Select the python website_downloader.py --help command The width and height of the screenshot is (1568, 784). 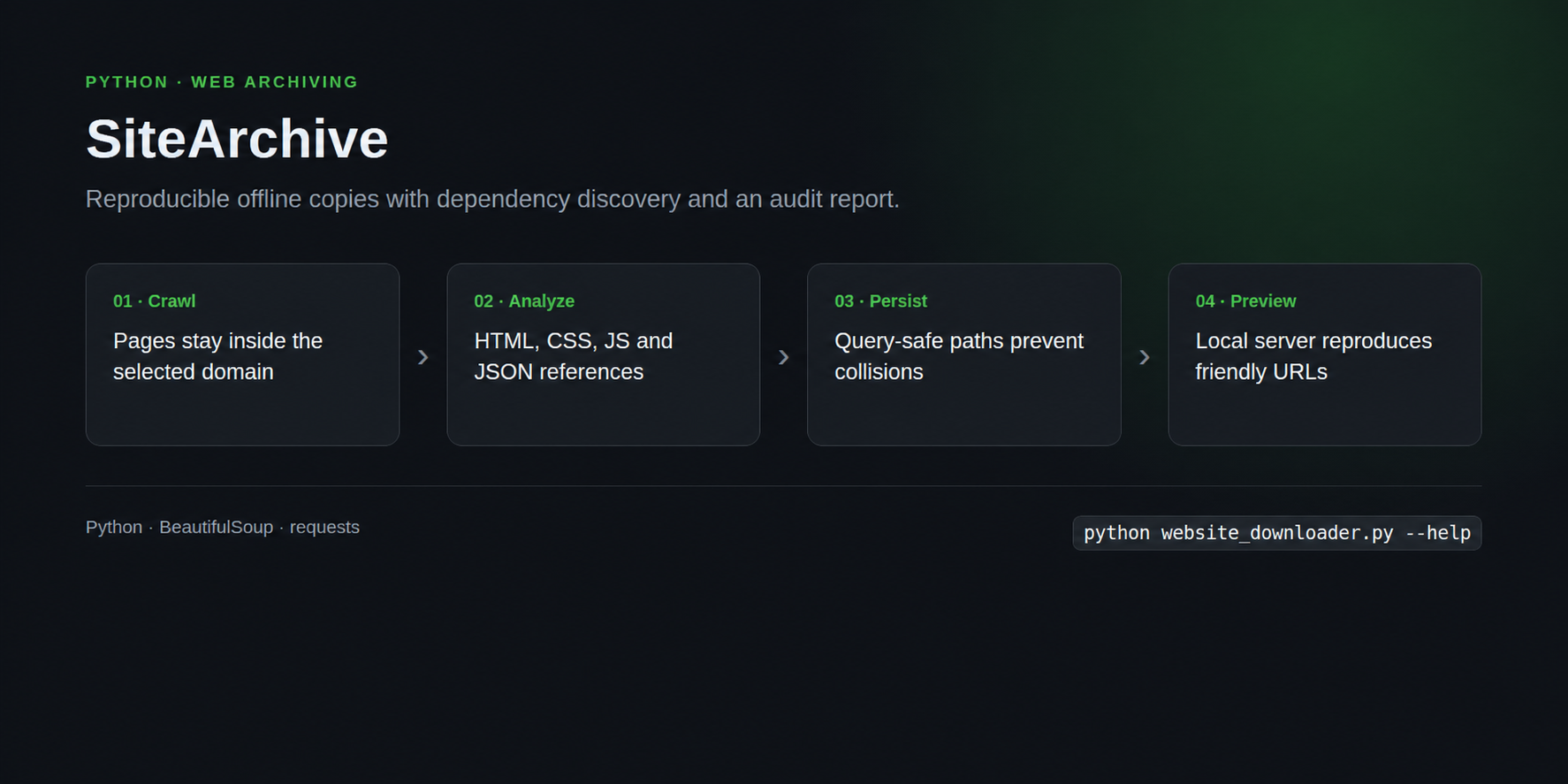(x=1277, y=533)
